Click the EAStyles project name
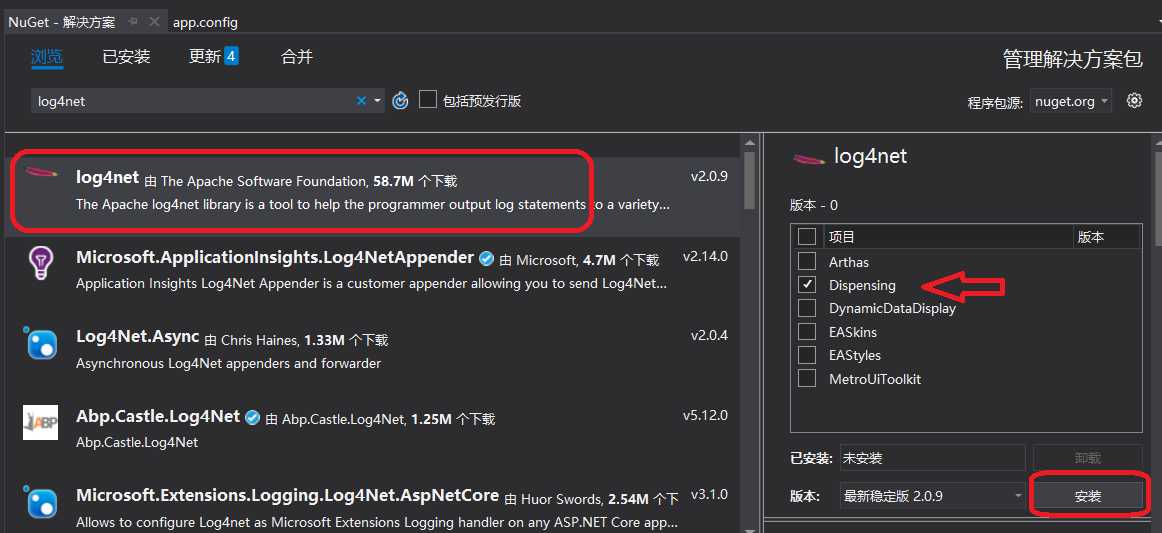1162x533 pixels. [x=854, y=356]
